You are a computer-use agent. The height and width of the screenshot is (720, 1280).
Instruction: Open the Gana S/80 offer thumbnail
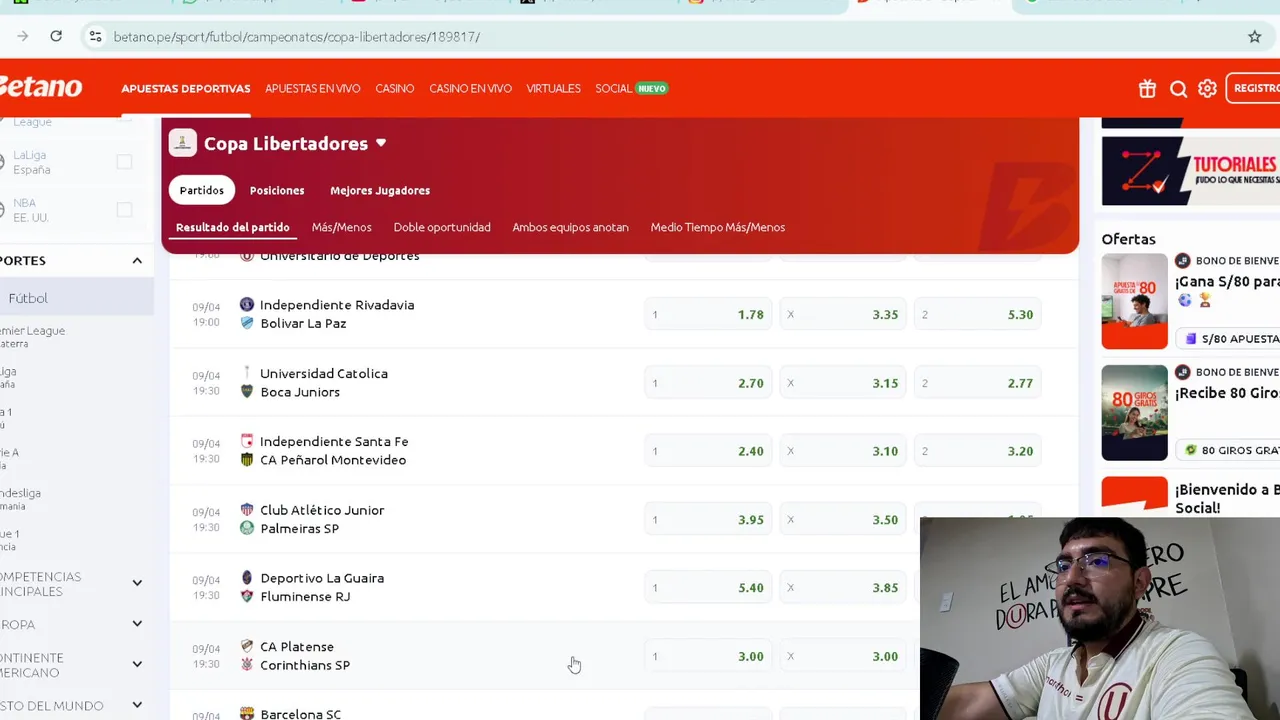click(x=1134, y=301)
